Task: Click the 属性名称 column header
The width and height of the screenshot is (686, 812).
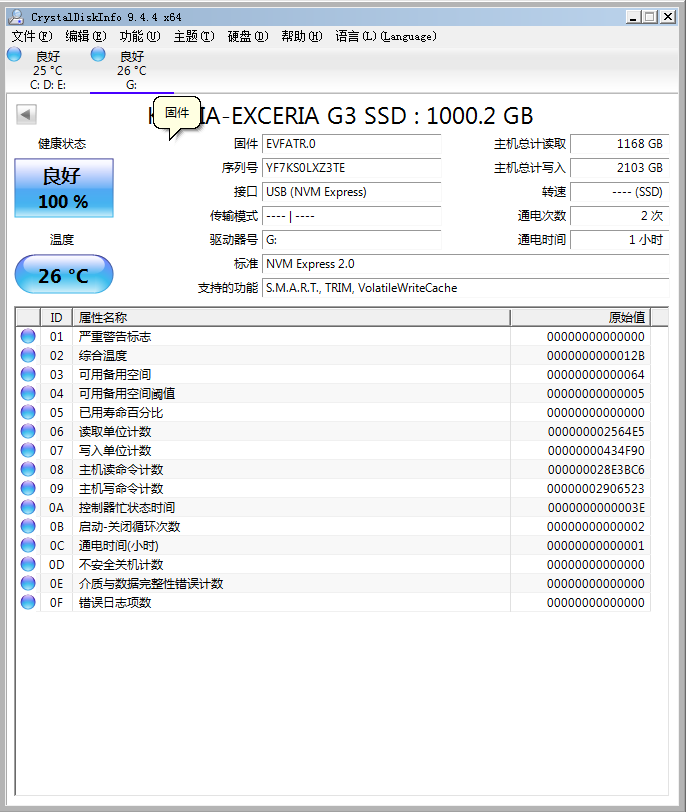Action: tap(291, 317)
